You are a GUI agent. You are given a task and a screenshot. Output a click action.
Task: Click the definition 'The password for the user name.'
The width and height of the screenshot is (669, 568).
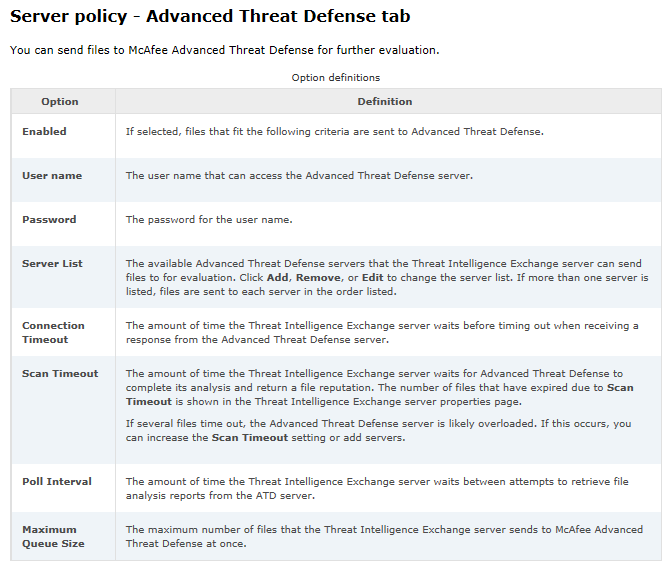pos(209,219)
